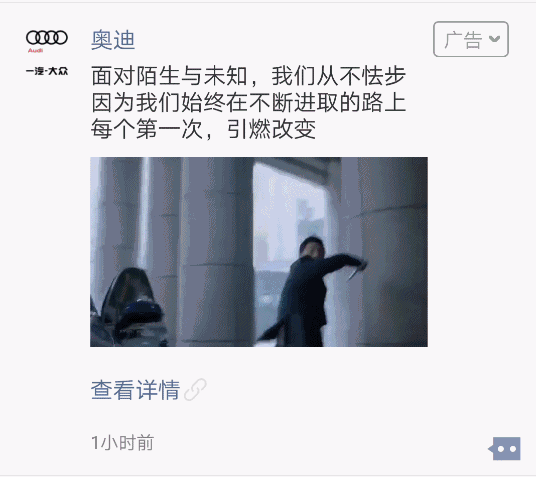The image size is (536, 477).
Task: Open the 奥迪 account name link
Action: point(113,40)
